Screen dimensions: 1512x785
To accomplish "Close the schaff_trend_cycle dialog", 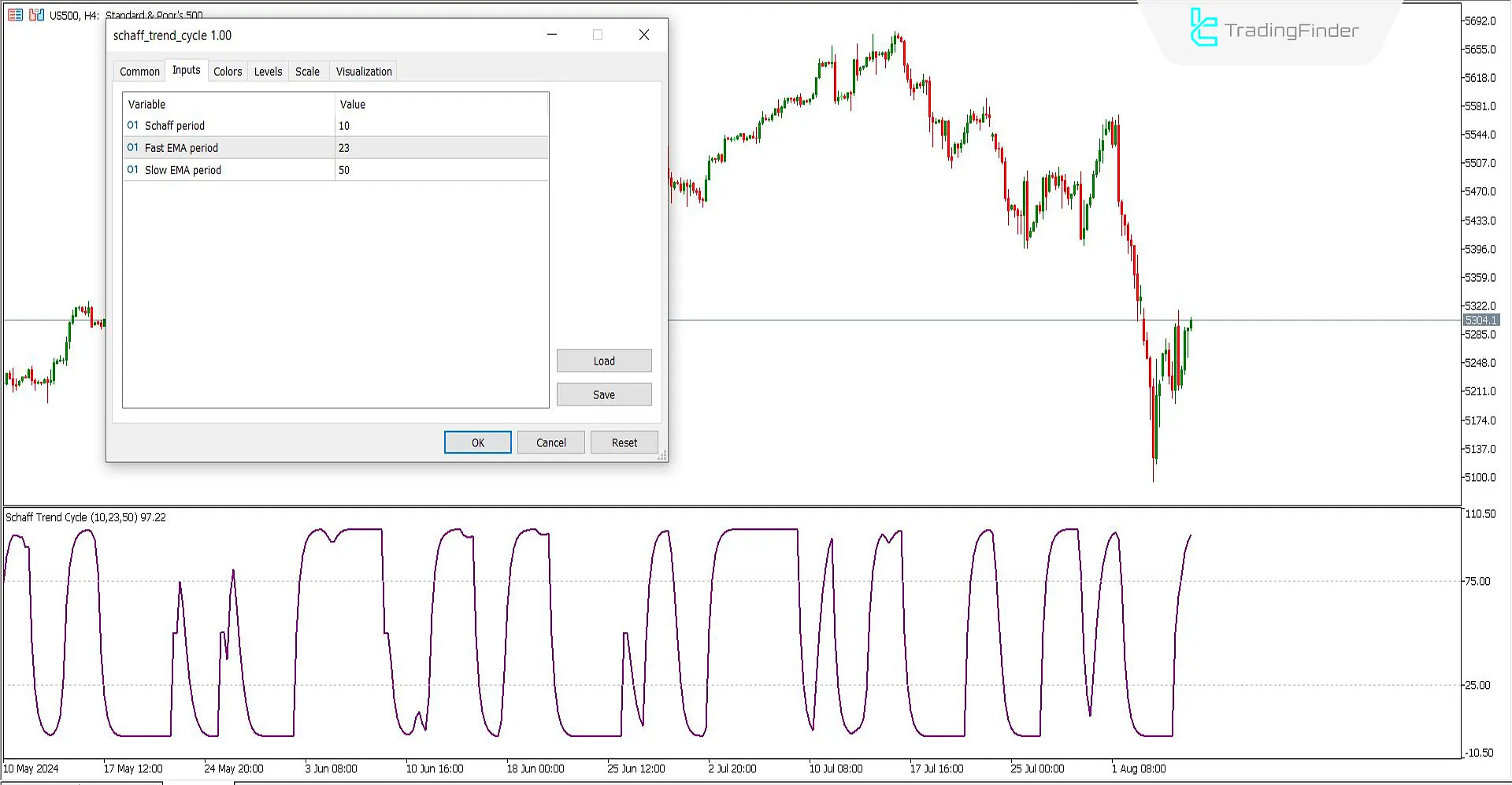I will coord(643,35).
